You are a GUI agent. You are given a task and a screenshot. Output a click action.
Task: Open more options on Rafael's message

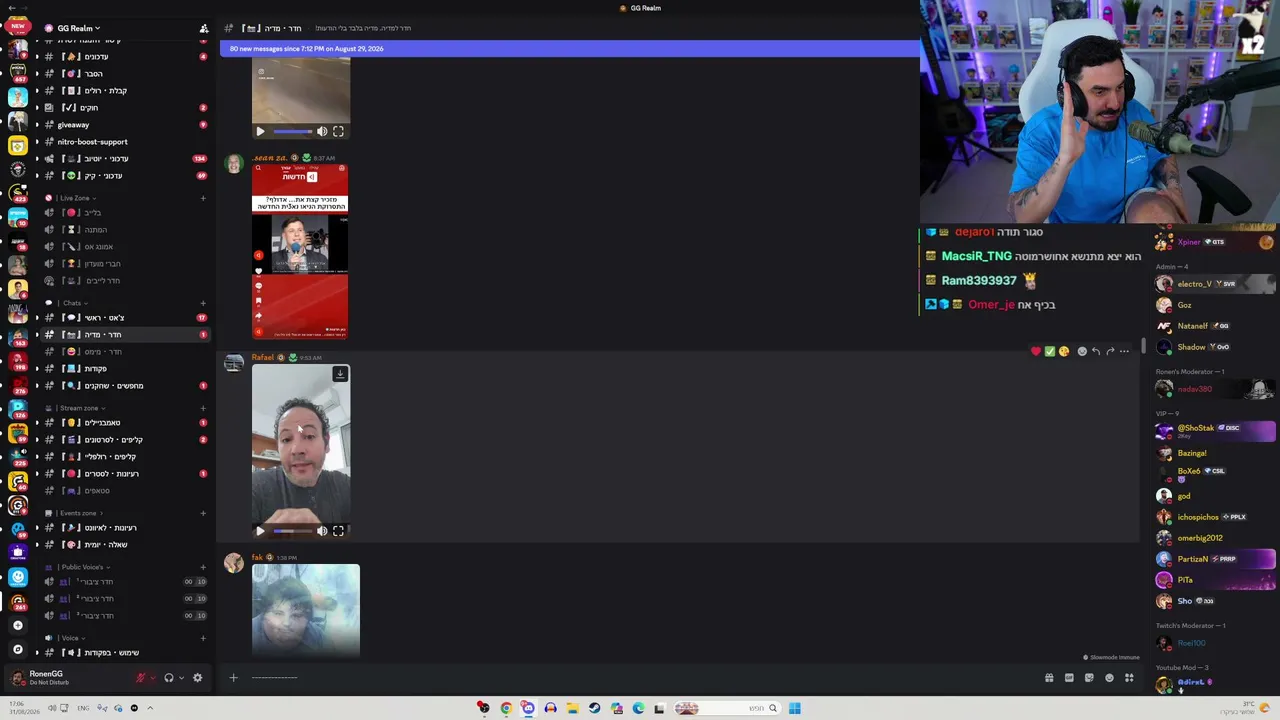[x=1124, y=351]
